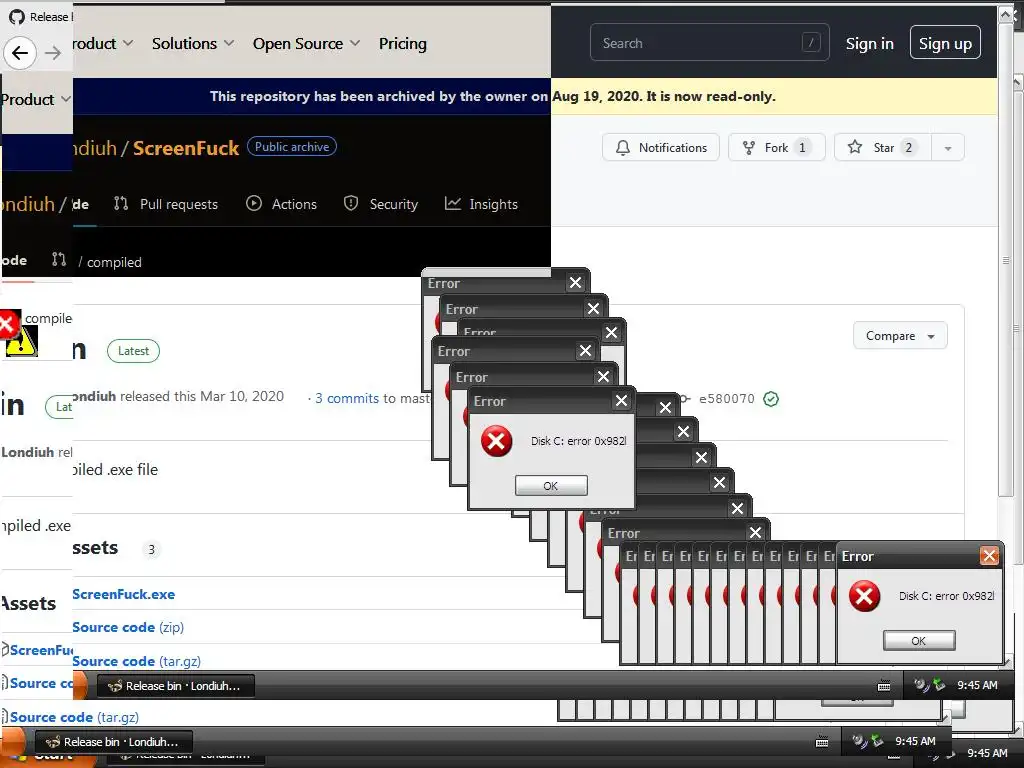Open the Compare dropdown
Viewport: 1024px width, 768px height.
[x=900, y=336]
